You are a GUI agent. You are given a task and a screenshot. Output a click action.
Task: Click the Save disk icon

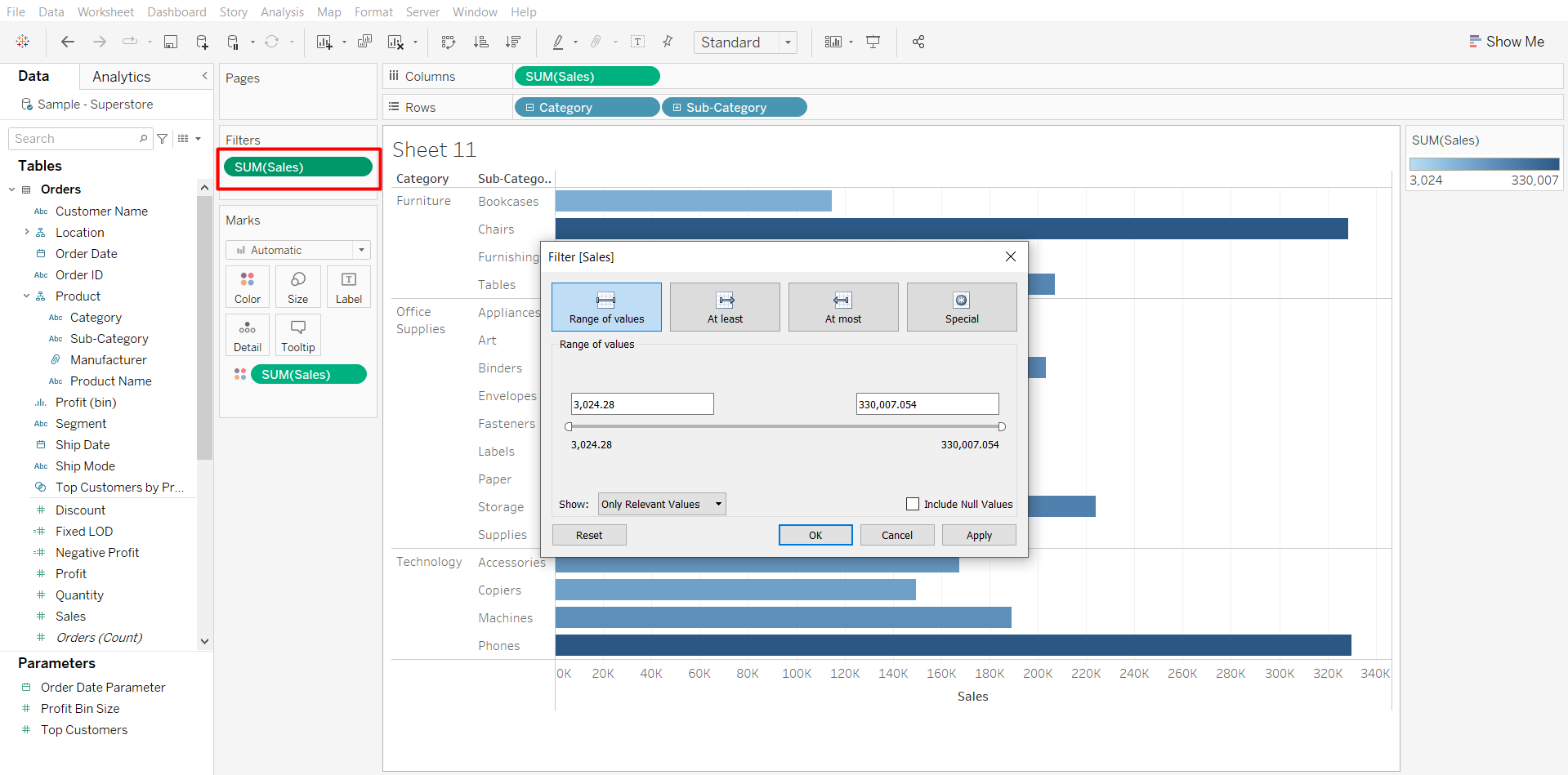click(171, 42)
